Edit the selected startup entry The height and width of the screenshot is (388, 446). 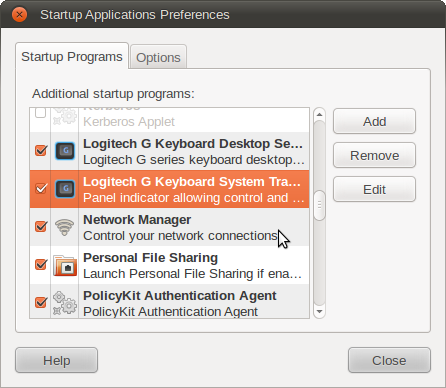pos(374,189)
